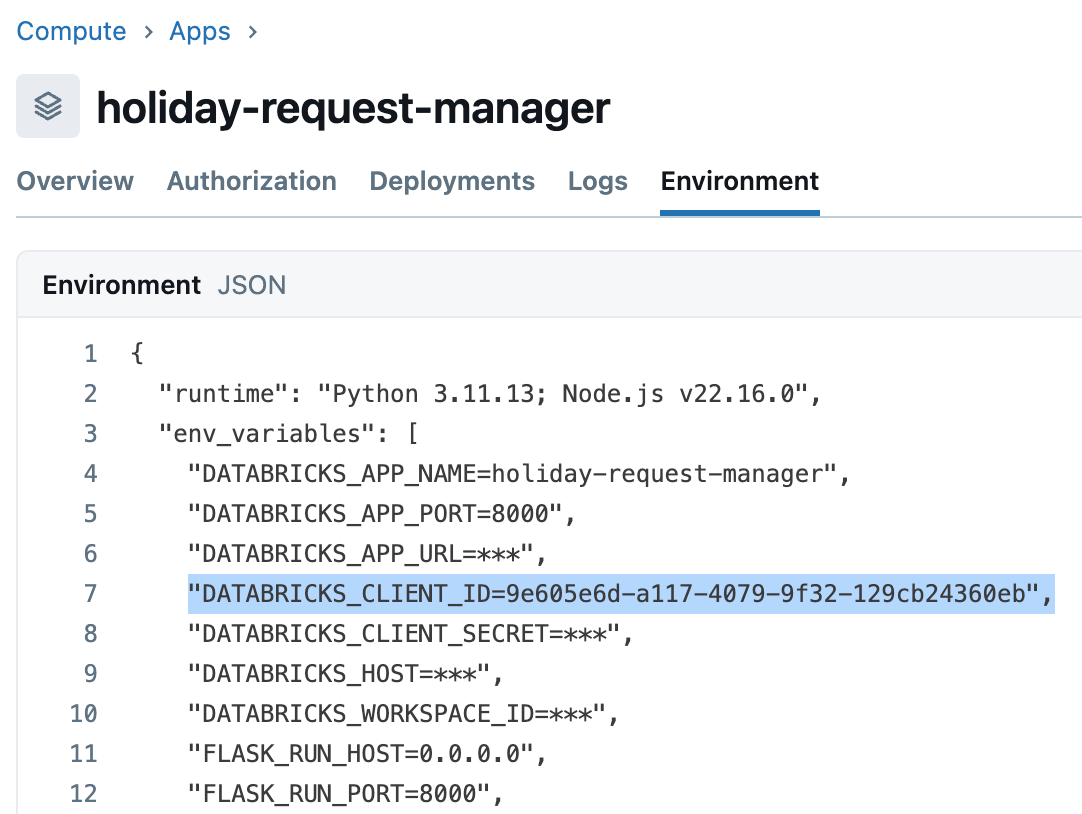This screenshot has height=814, width=1082.
Task: Open the Compute breadcrumb link
Action: click(x=71, y=31)
